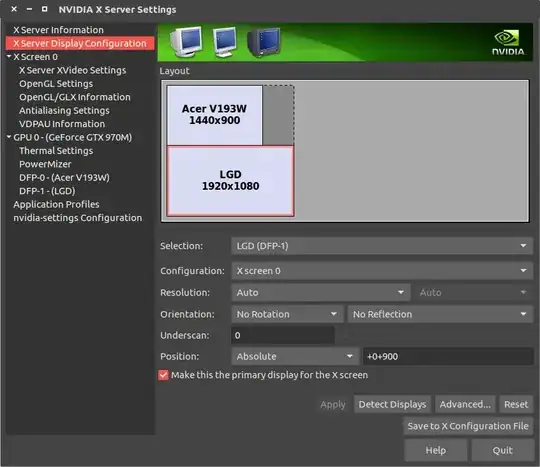Viewport: 540px width, 467px height.
Task: Click the leftmost CRT monitor icon in banner
Action: click(186, 42)
